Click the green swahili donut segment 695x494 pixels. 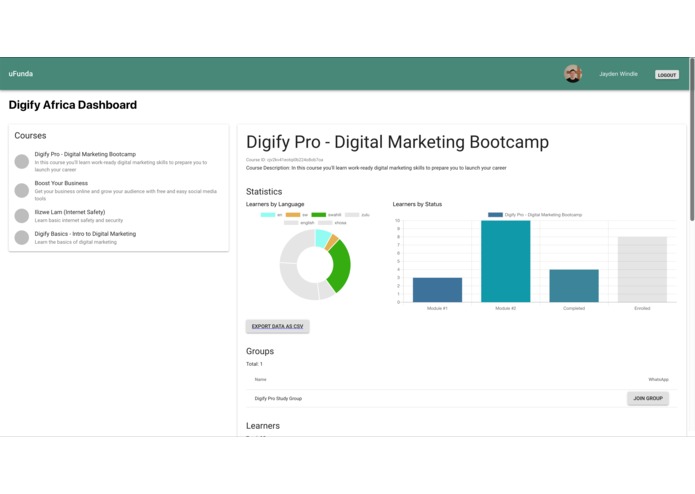click(342, 265)
